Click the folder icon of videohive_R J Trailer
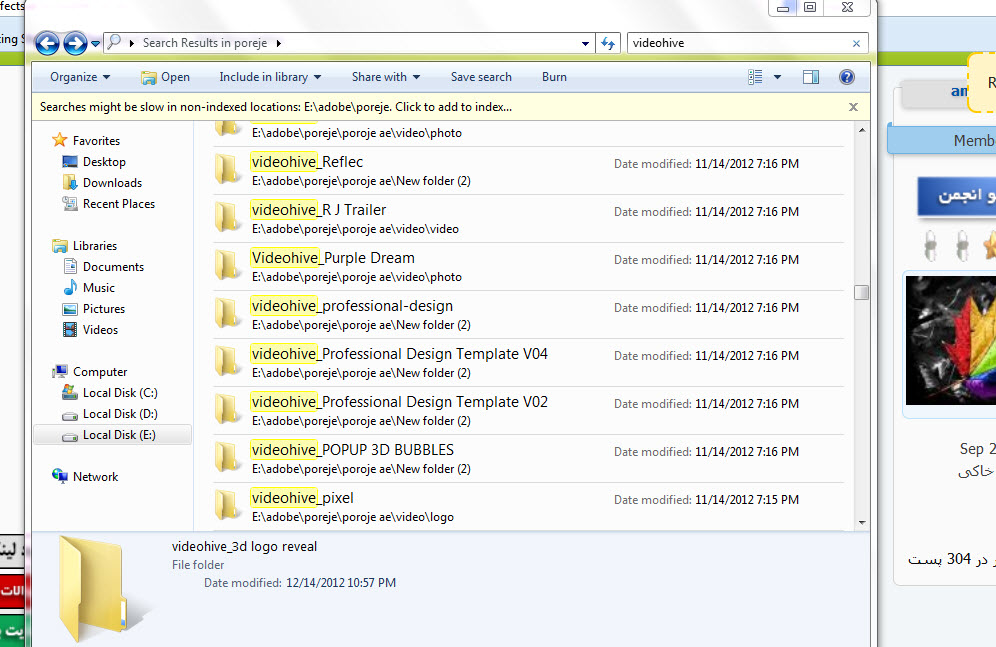This screenshot has height=647, width=996. click(x=227, y=217)
